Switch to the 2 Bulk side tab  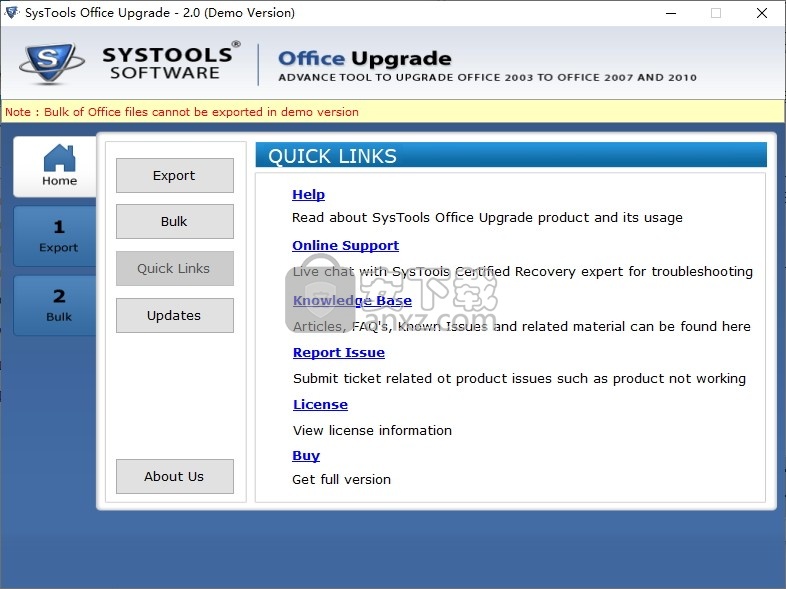(55, 305)
